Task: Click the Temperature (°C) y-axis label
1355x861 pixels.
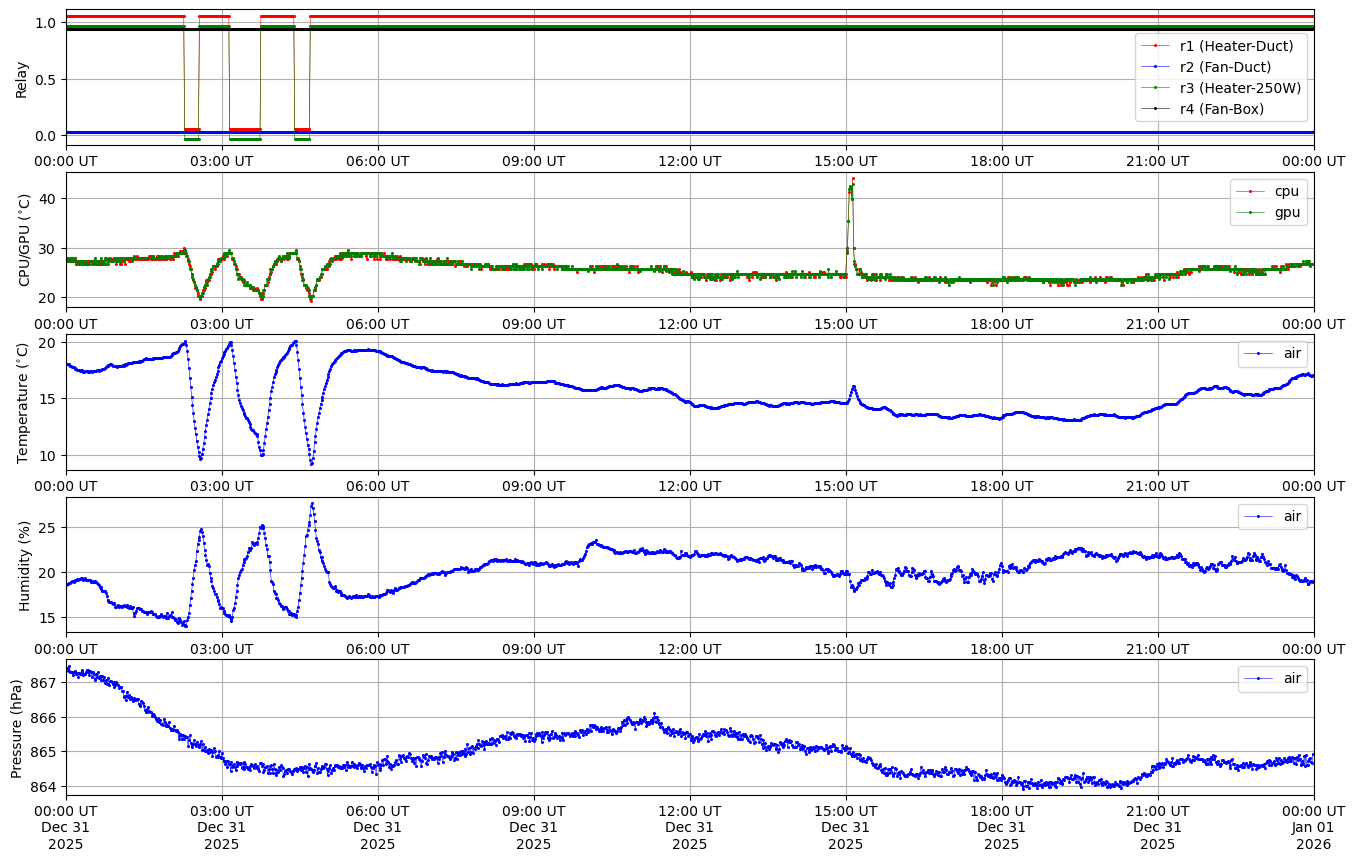Action: click(22, 402)
